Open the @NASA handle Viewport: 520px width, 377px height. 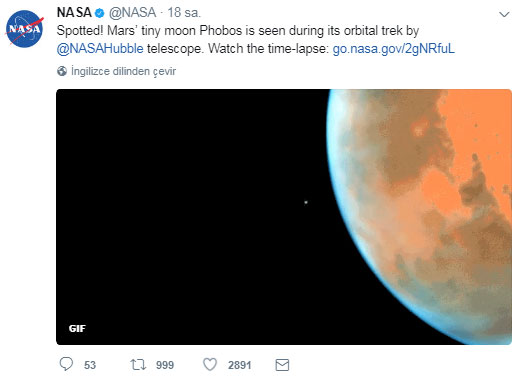pos(132,13)
